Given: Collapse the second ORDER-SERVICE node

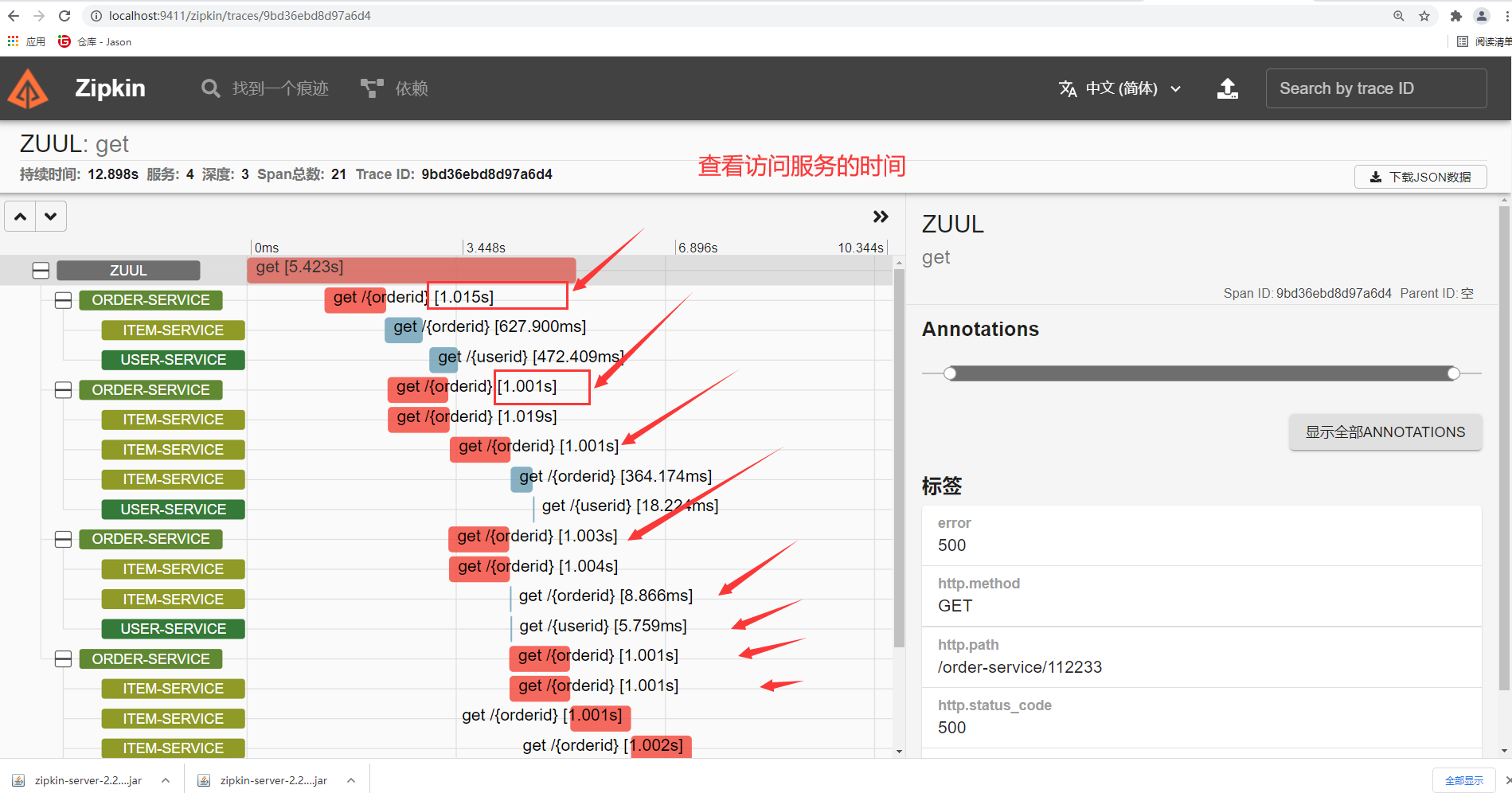Looking at the screenshot, I should point(63,390).
